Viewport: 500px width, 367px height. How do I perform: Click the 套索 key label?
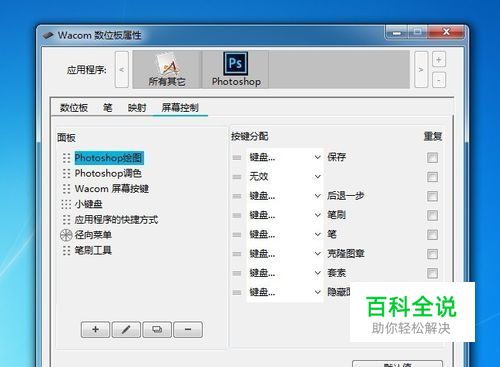tap(336, 273)
